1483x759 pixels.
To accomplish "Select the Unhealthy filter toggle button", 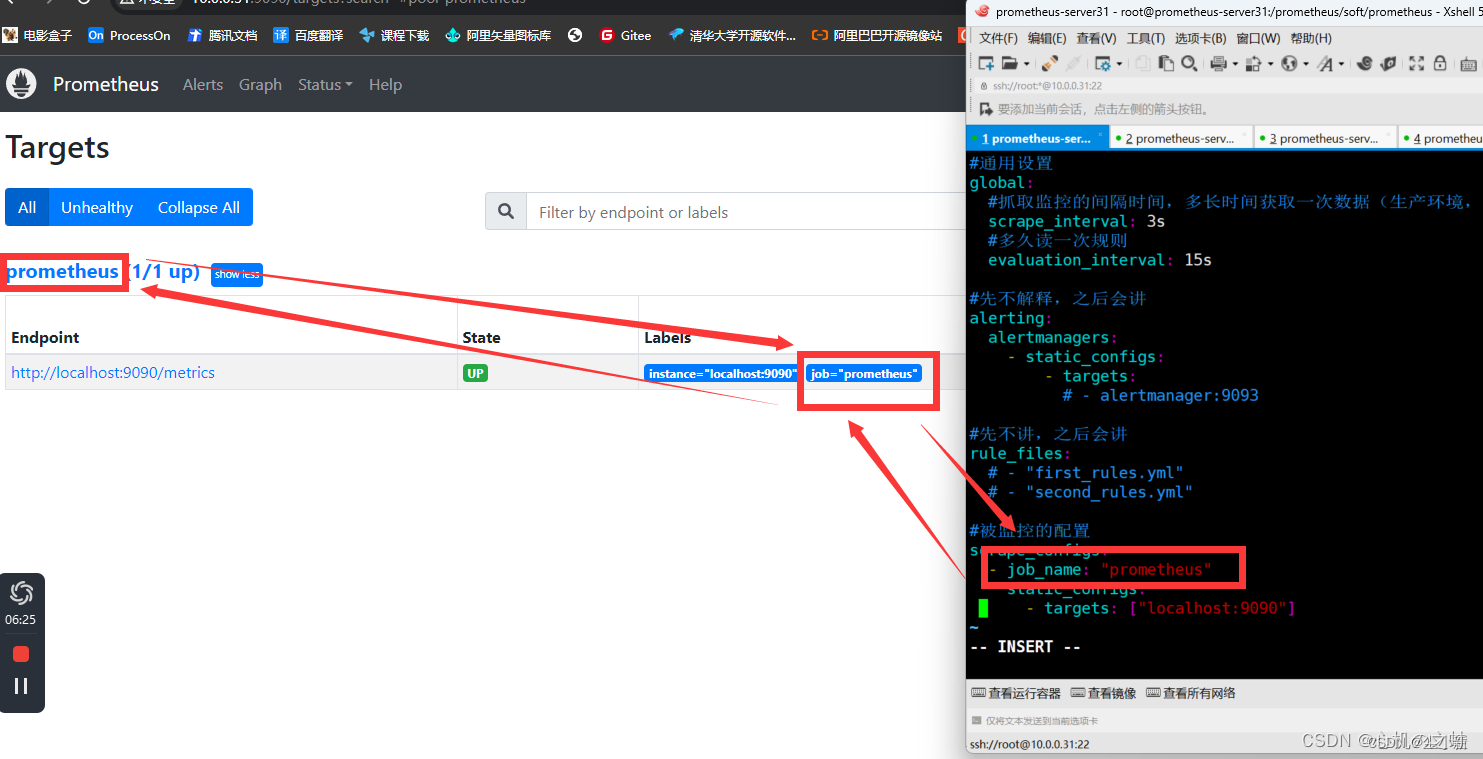I will coord(97,207).
